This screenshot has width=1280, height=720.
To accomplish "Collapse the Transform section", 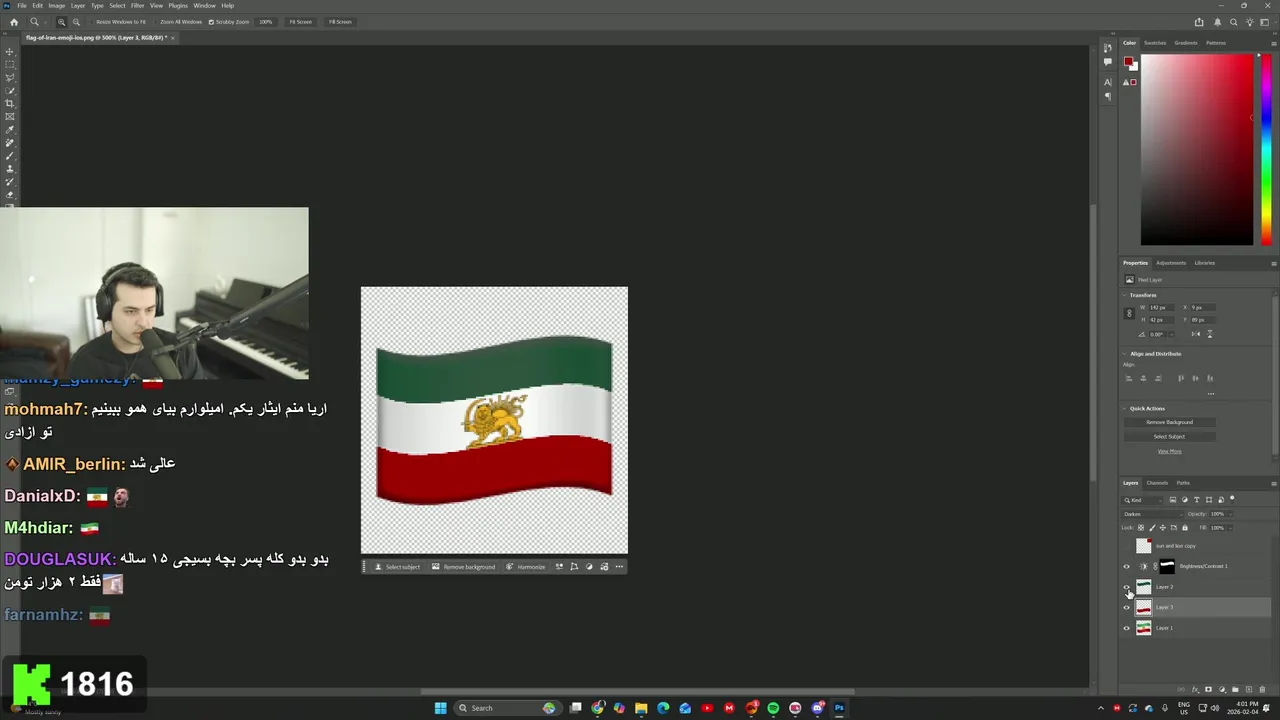I will [x=1124, y=295].
